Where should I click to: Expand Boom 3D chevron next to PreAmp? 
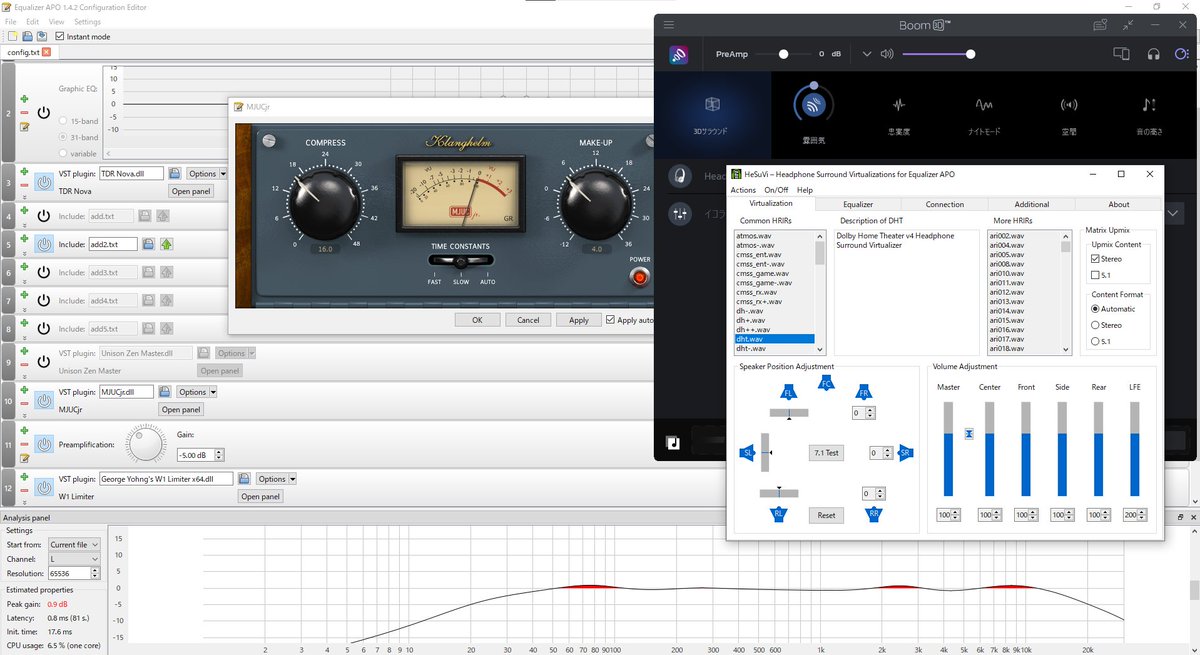[x=867, y=54]
